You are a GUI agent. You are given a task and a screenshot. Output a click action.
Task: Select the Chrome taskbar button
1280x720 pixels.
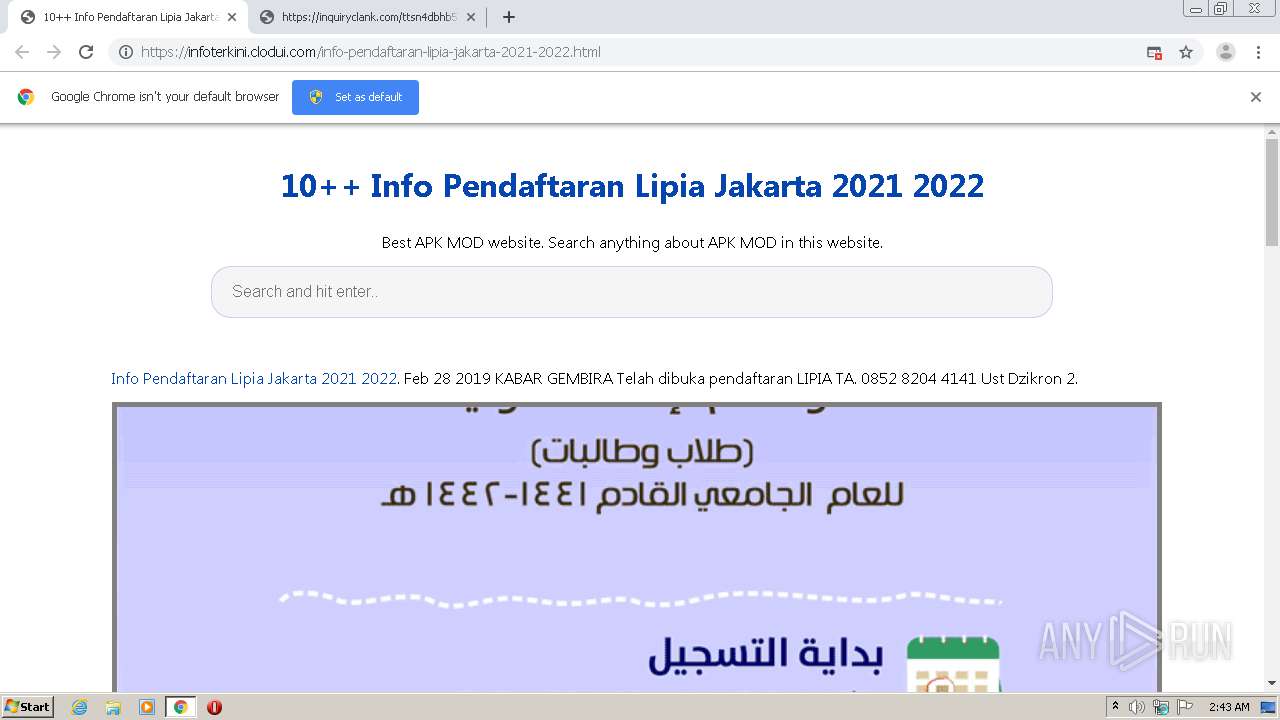point(180,707)
